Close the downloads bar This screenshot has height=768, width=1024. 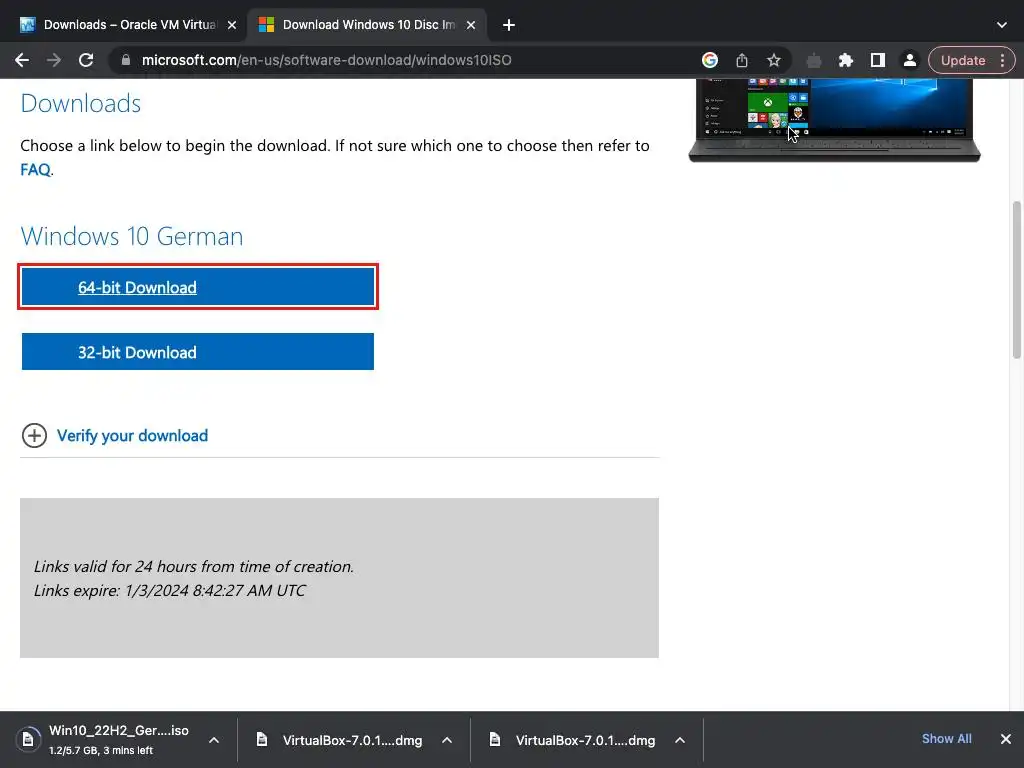coord(1006,739)
